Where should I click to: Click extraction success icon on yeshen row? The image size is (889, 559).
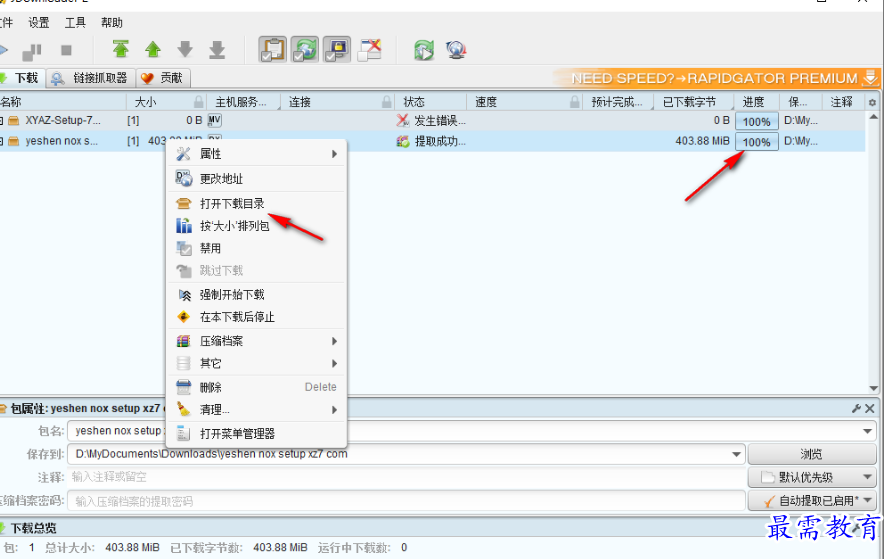point(403,141)
